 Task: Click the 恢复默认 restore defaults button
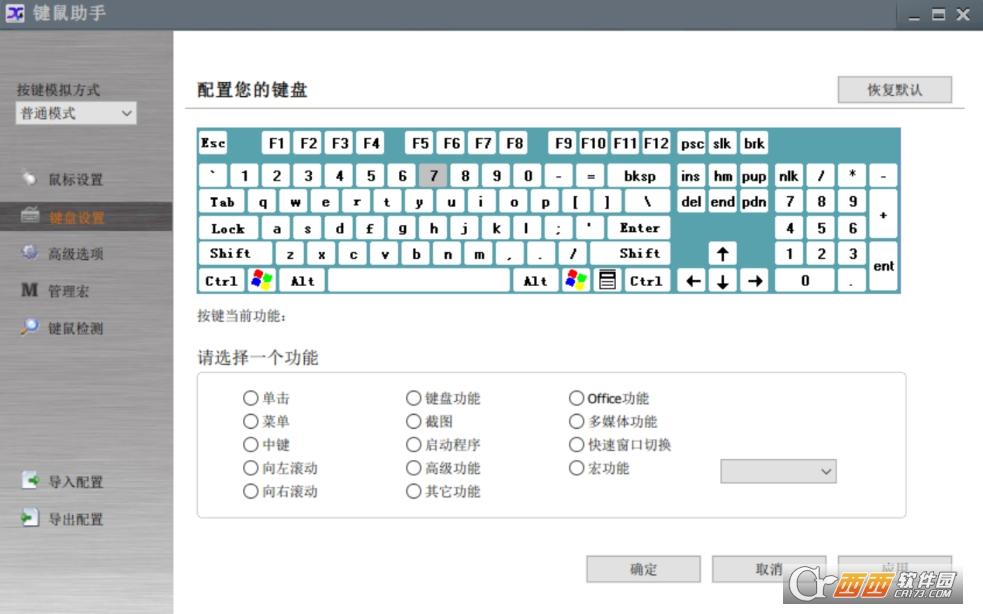pyautogui.click(x=895, y=90)
